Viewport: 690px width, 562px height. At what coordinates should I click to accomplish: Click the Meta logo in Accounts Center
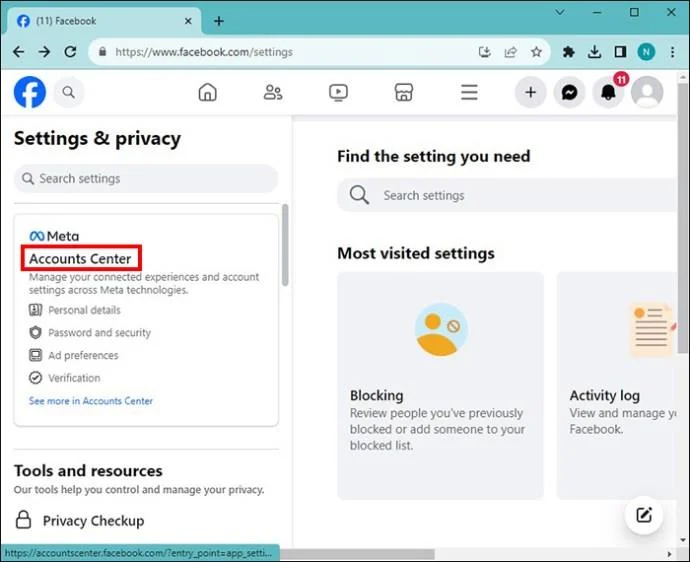point(54,236)
